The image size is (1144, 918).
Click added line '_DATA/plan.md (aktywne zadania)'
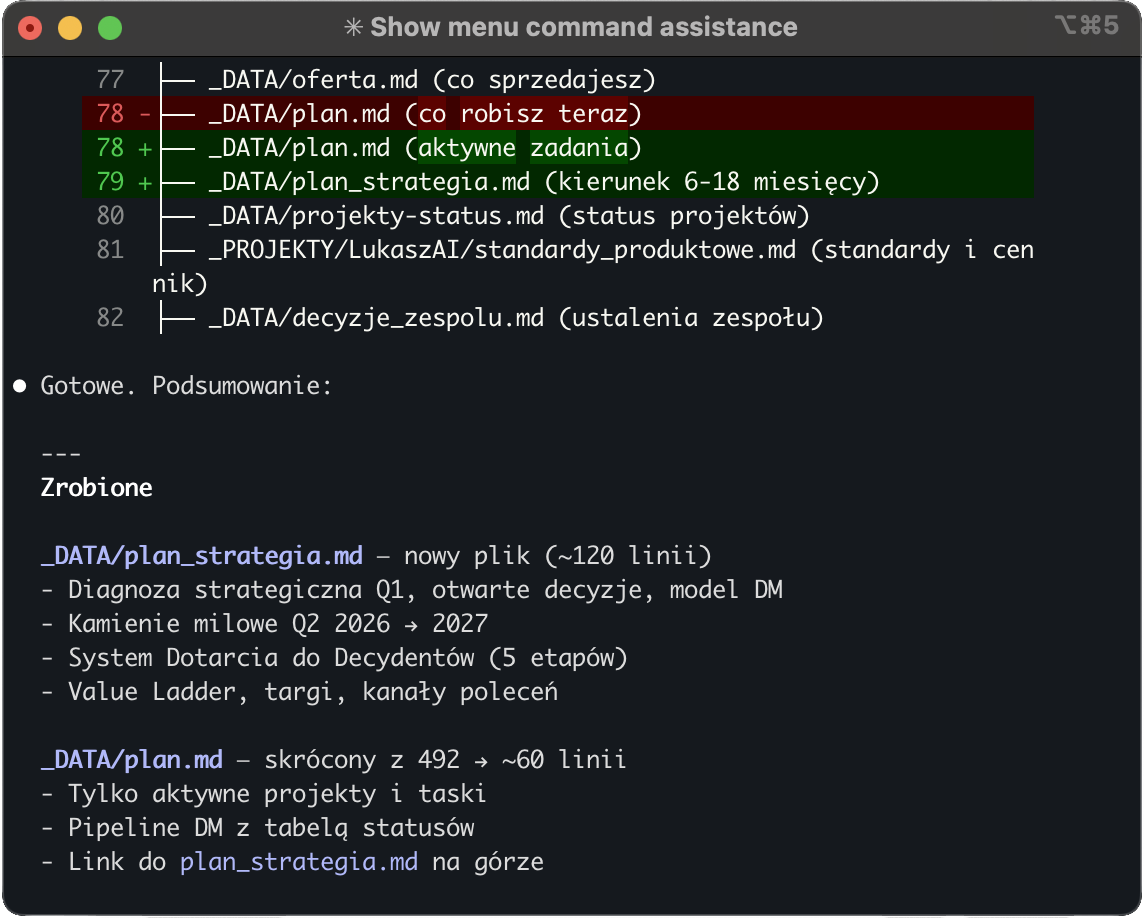[425, 148]
